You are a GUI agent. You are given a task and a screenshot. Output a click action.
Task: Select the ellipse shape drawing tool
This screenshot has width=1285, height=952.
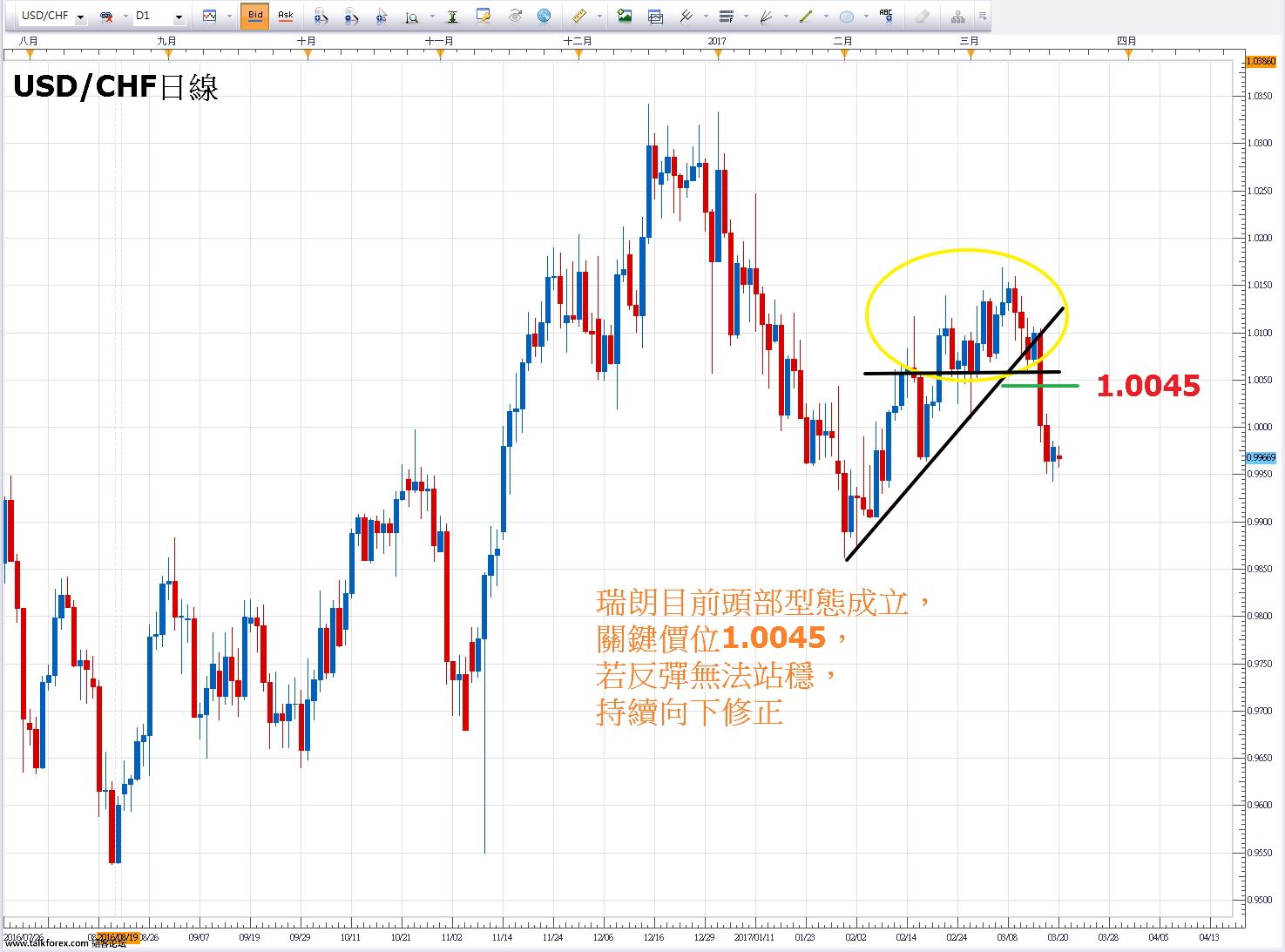point(846,16)
